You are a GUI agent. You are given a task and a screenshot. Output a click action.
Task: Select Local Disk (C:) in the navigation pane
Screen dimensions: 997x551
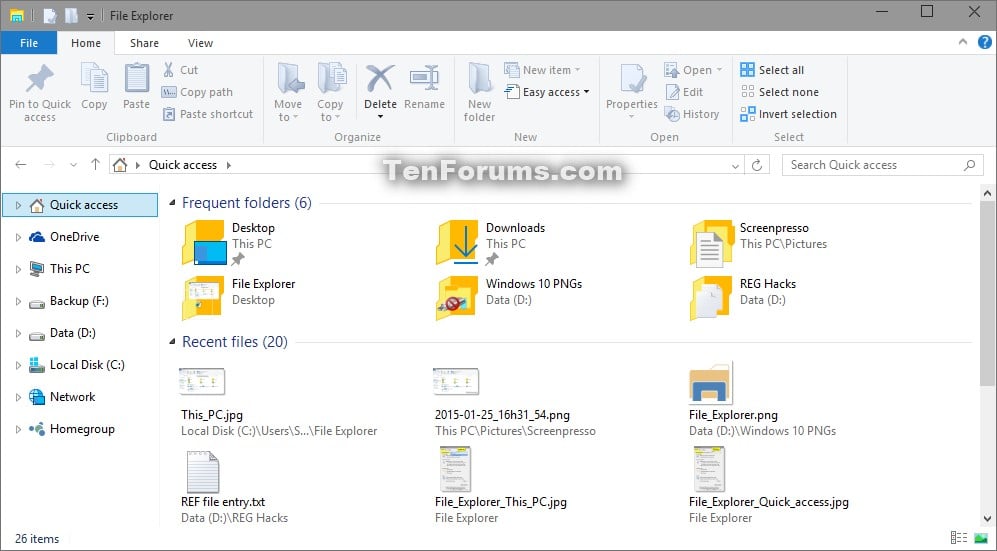79,365
